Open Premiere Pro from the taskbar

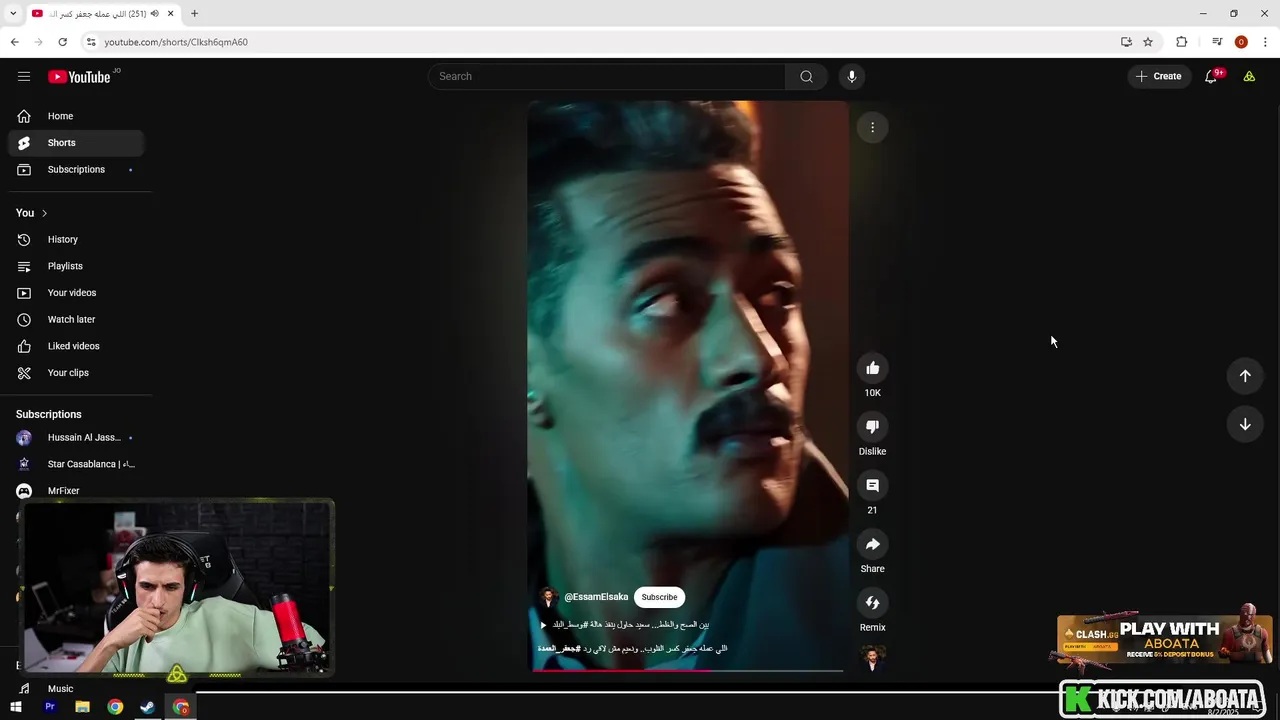click(x=49, y=707)
